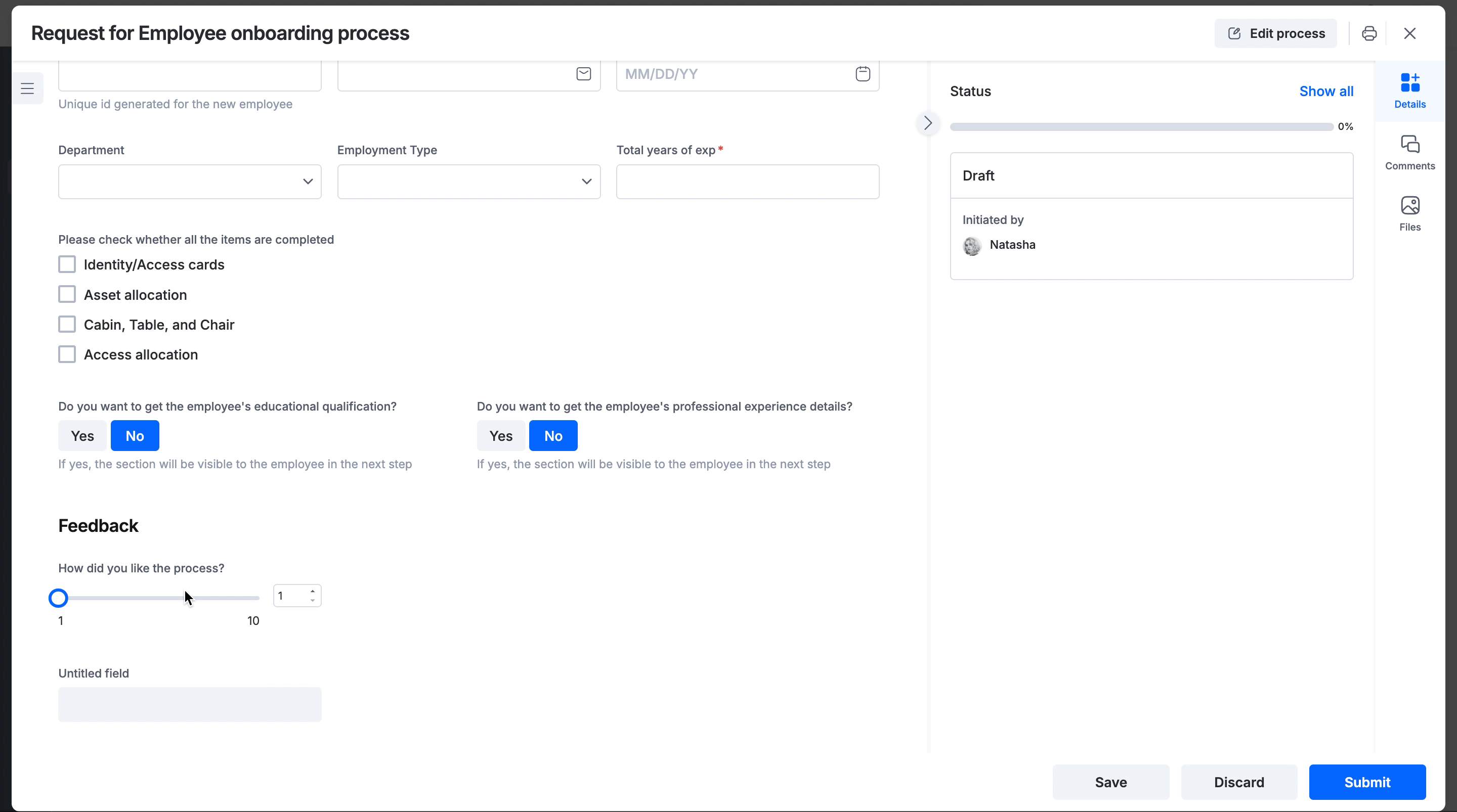Click the envelope icon in email field
1457x812 pixels.
[x=583, y=74]
